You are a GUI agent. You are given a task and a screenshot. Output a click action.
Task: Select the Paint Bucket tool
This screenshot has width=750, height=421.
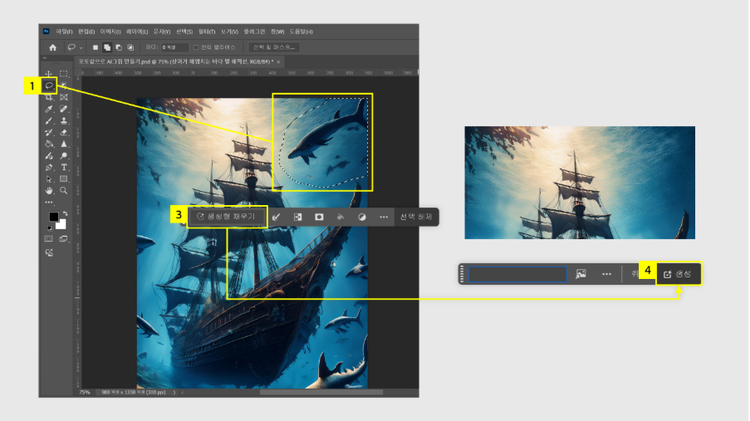pos(49,144)
